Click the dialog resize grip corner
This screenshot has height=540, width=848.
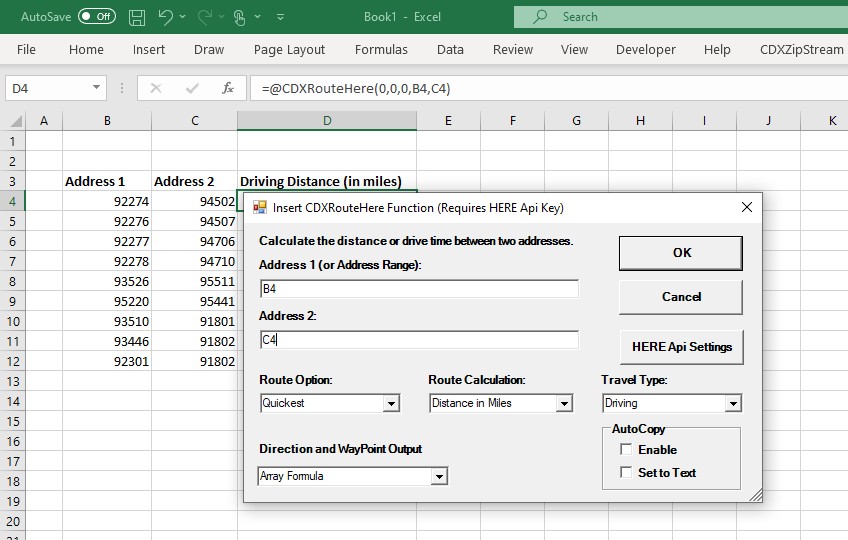pyautogui.click(x=756, y=495)
